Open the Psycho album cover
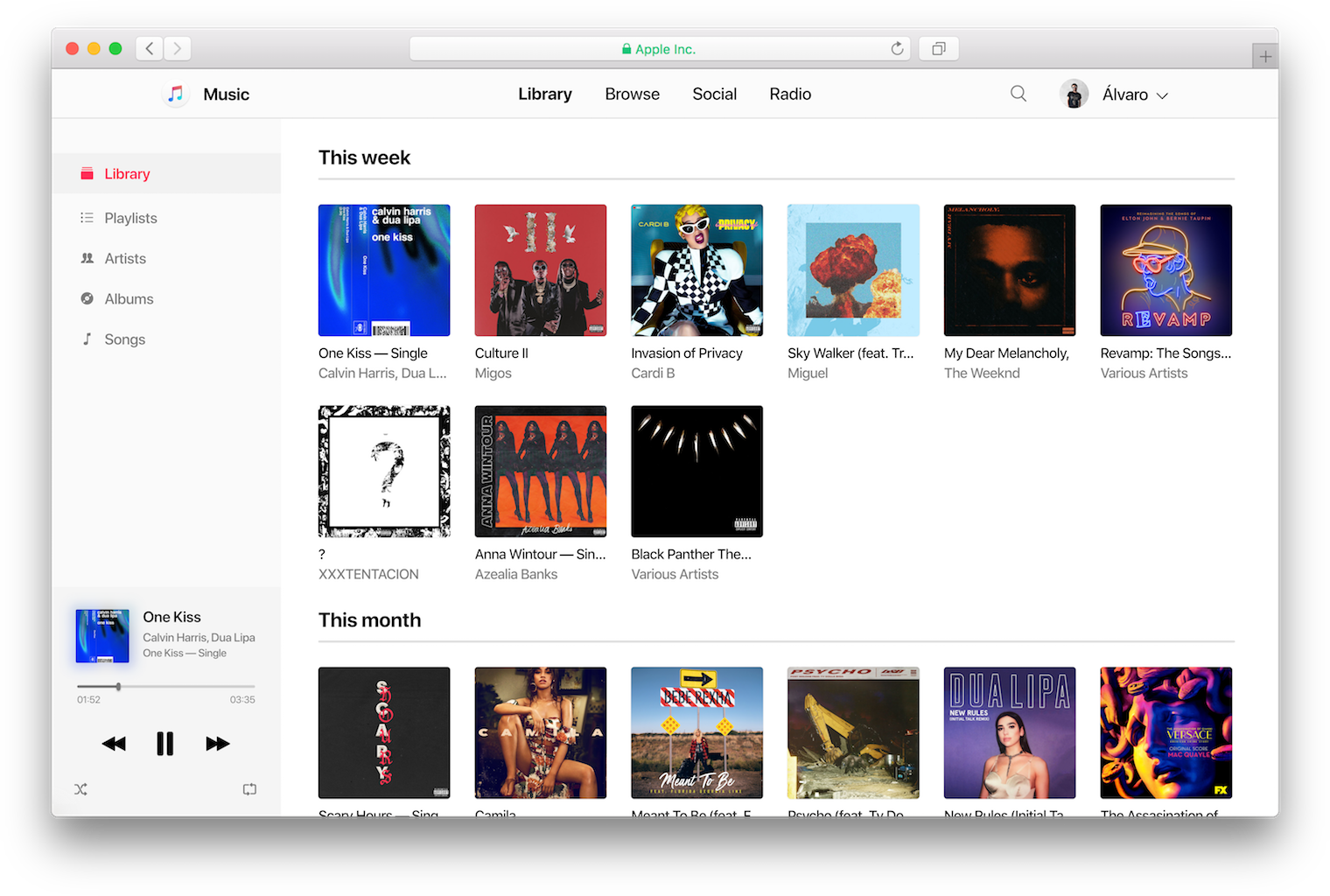 coord(853,733)
